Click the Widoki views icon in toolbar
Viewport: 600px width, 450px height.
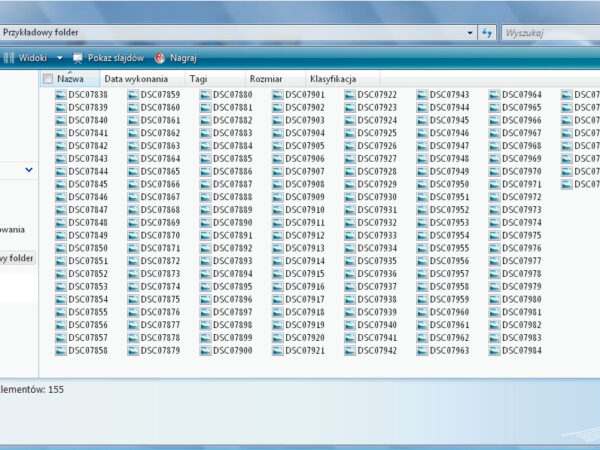[9, 58]
